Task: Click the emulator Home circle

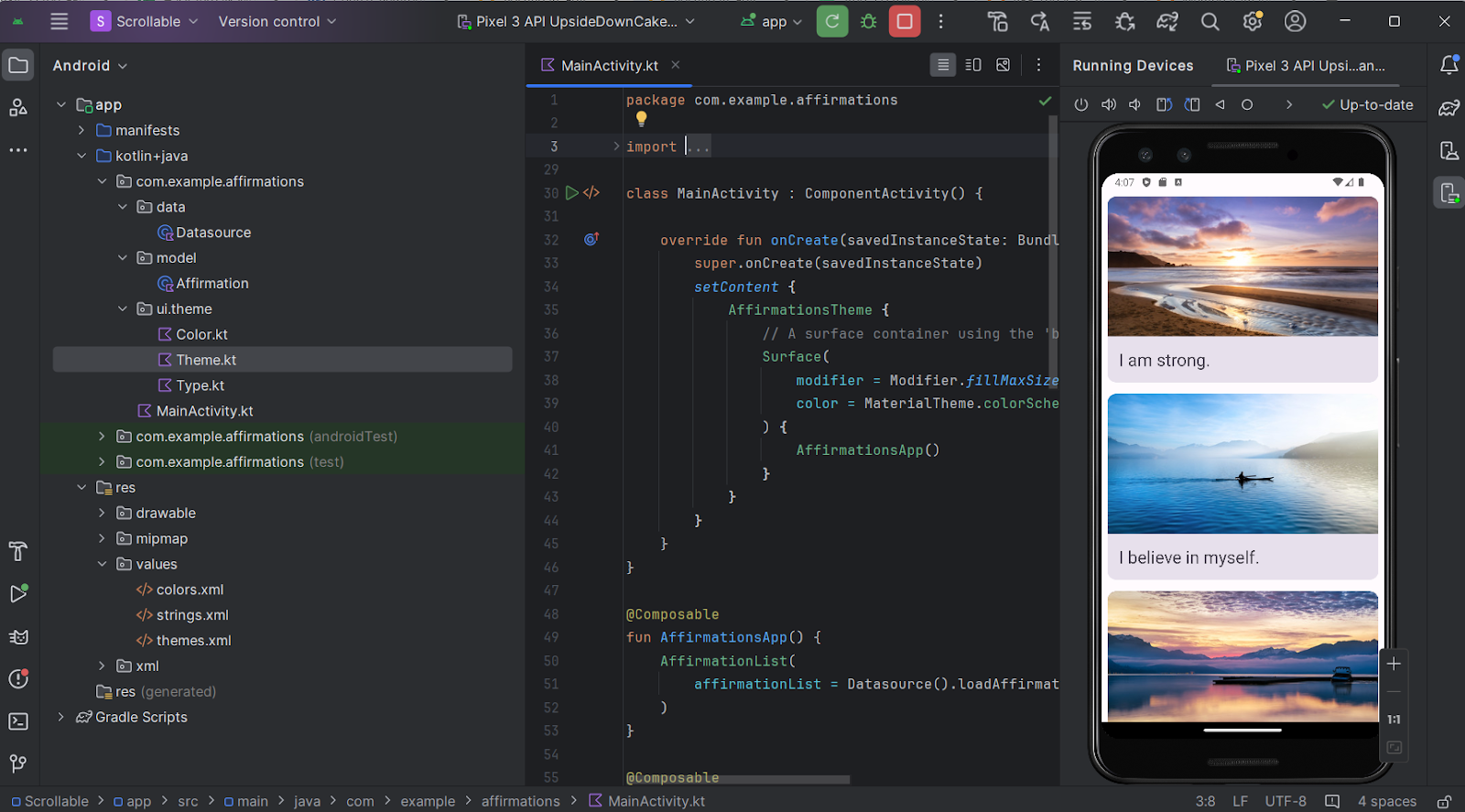Action: point(1247,104)
